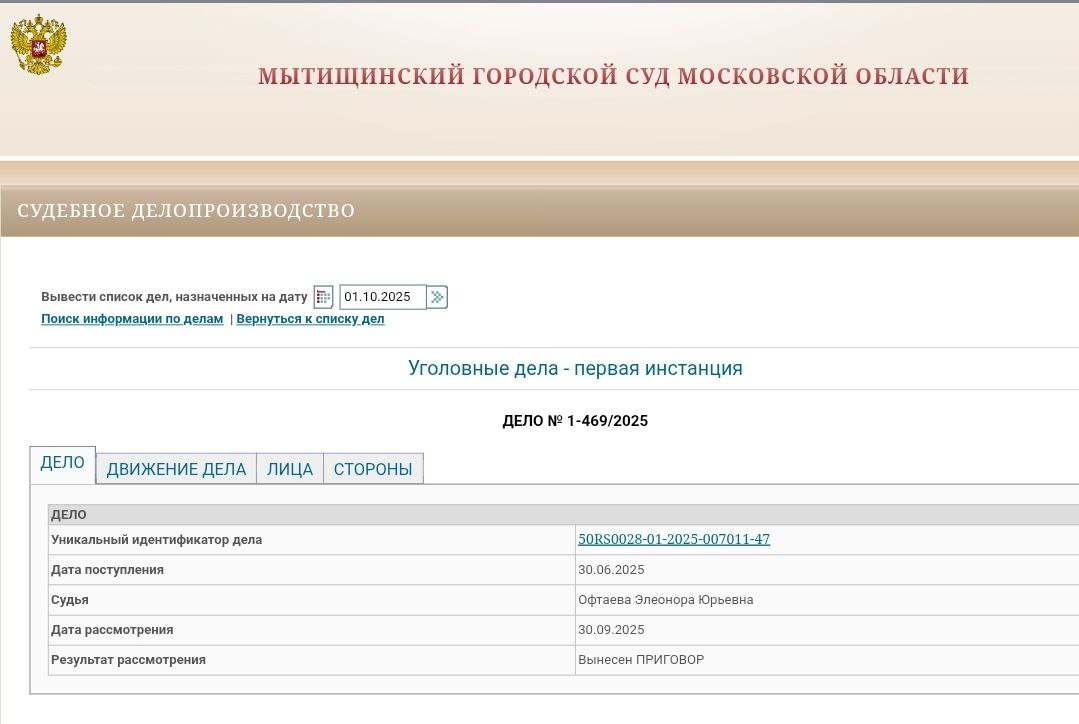
Task: Click the 'ДЕЛО № 1-469/2025' case heading
Action: (575, 421)
